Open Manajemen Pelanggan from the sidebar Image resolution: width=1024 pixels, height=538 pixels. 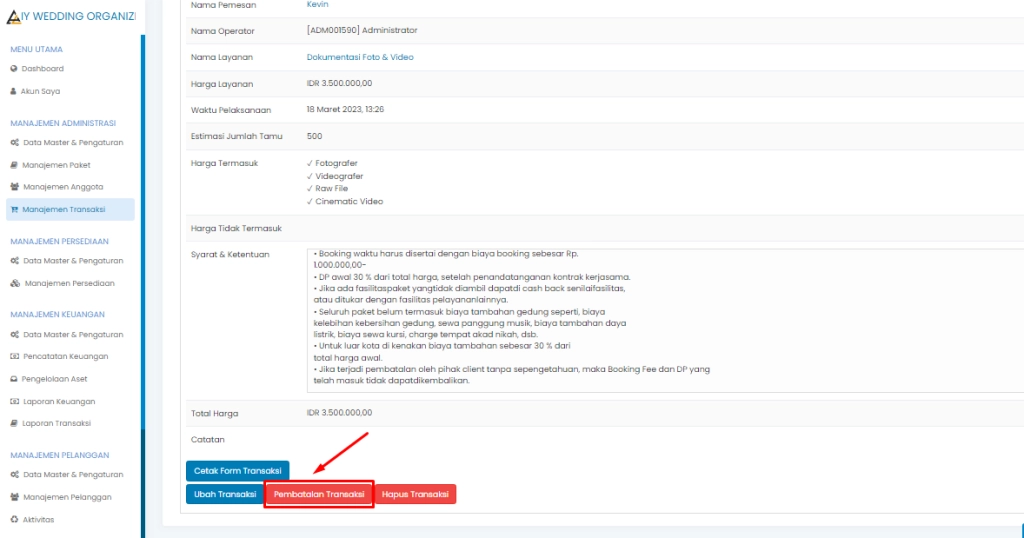coord(67,497)
